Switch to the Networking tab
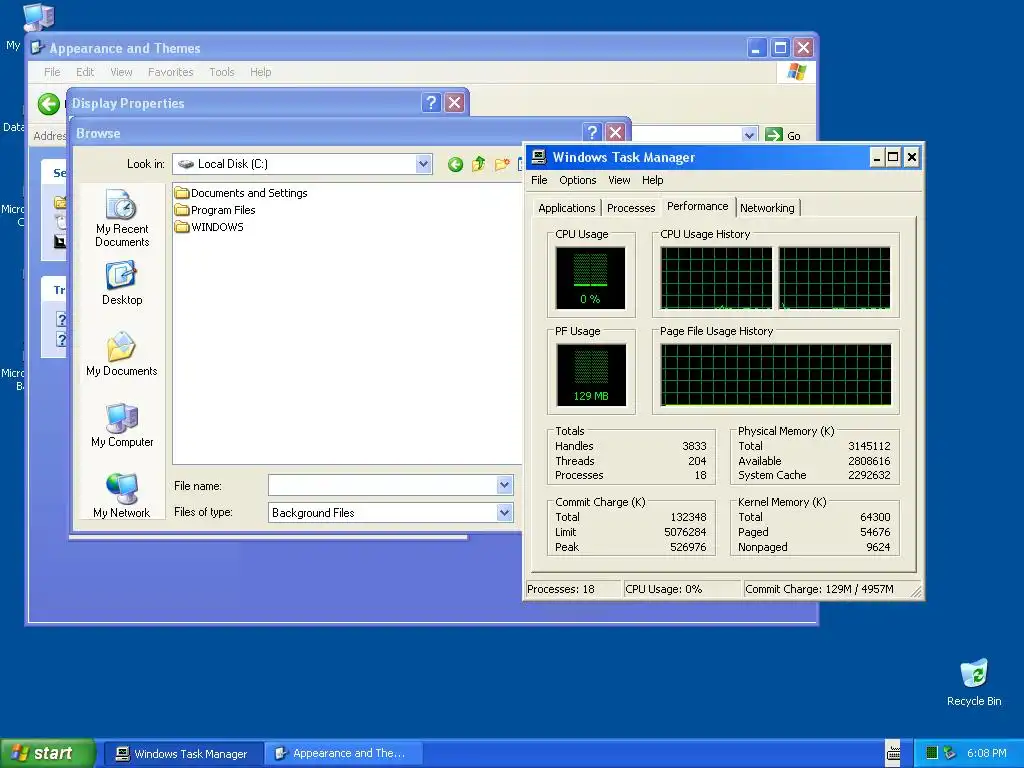1024x768 pixels. click(767, 208)
